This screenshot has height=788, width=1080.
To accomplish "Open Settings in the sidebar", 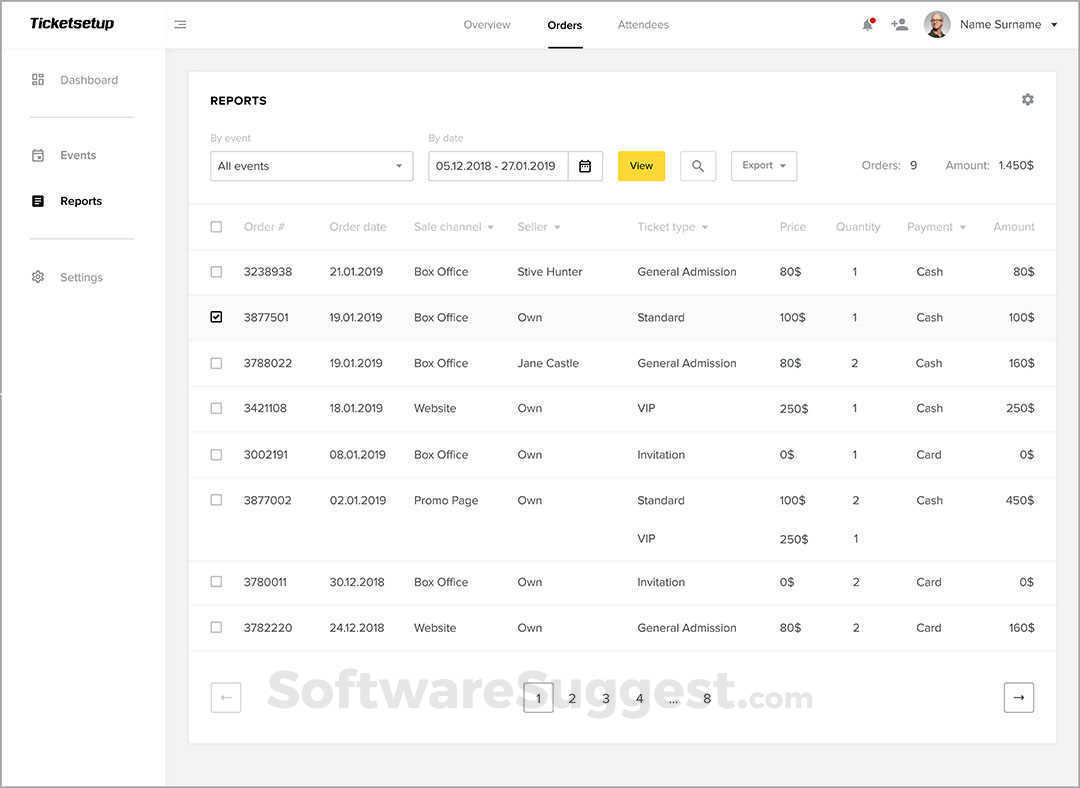I will (81, 277).
